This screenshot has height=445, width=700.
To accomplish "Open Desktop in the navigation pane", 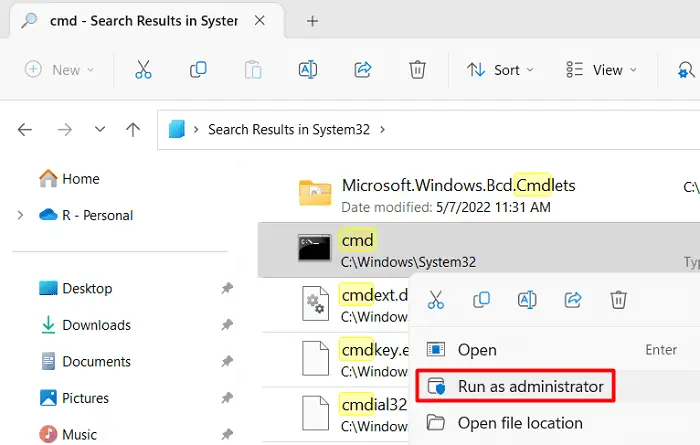I will pyautogui.click(x=76, y=288).
